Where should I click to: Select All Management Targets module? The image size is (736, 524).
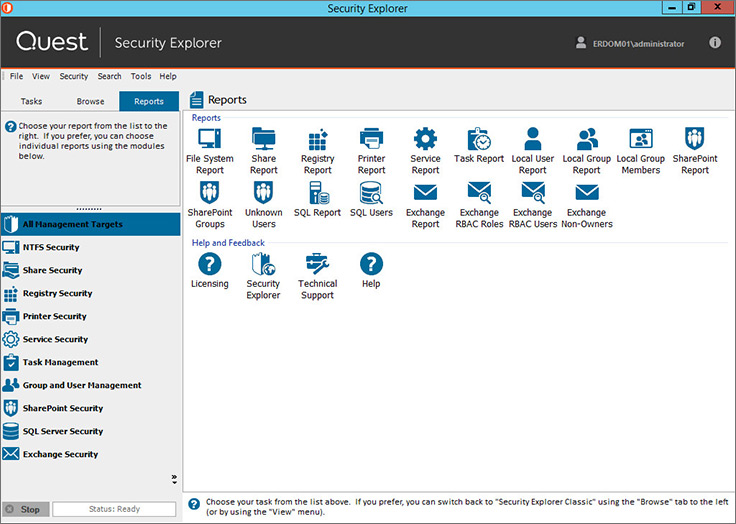pos(90,224)
